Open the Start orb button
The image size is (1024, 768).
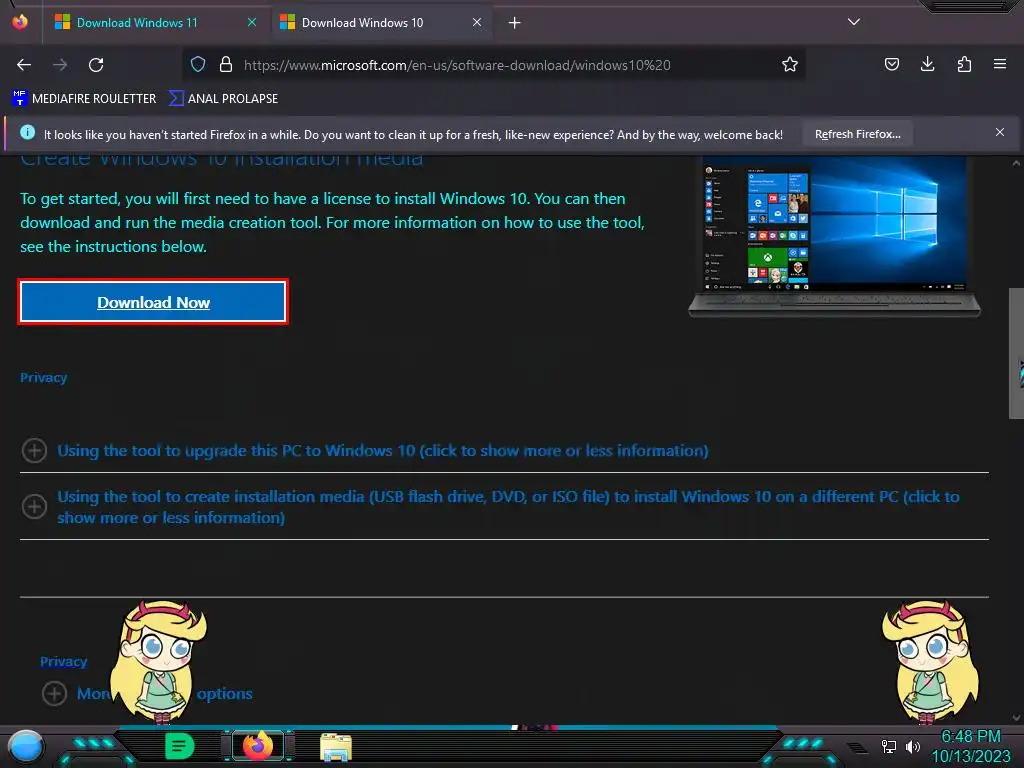click(25, 747)
